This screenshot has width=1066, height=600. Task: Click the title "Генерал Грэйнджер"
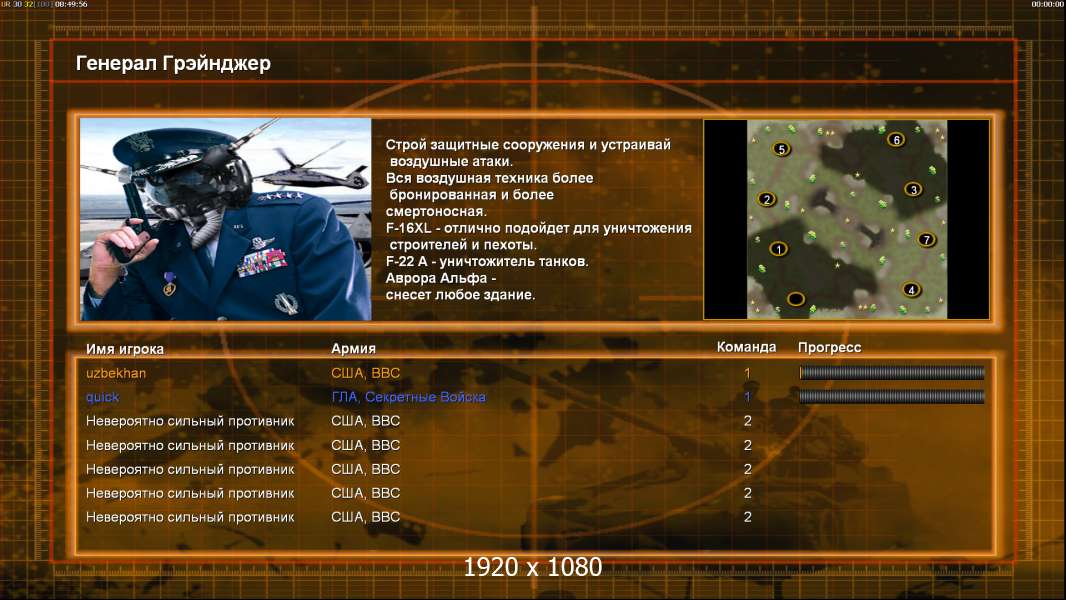[x=173, y=63]
